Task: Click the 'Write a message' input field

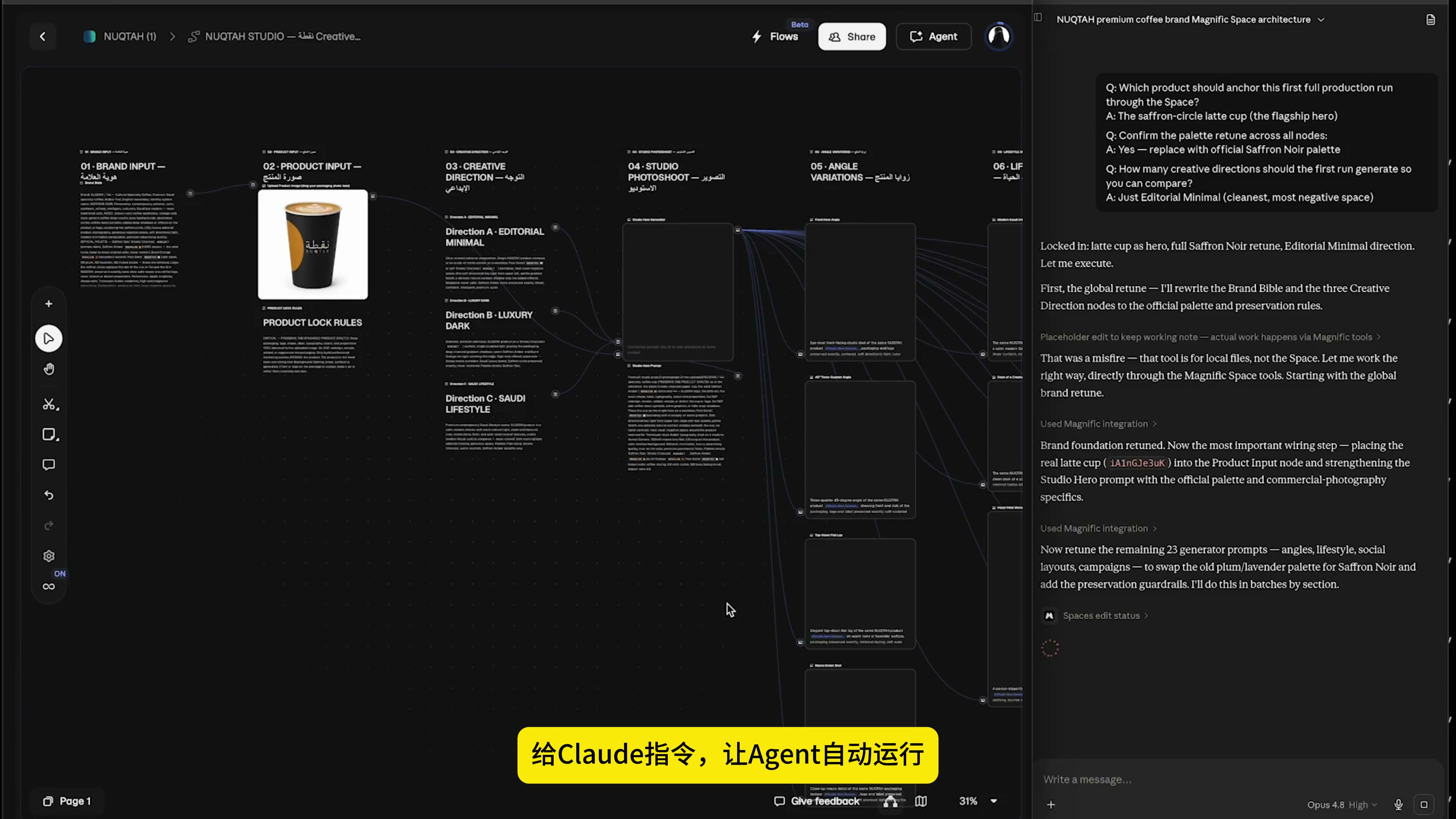Action: click(x=1238, y=780)
